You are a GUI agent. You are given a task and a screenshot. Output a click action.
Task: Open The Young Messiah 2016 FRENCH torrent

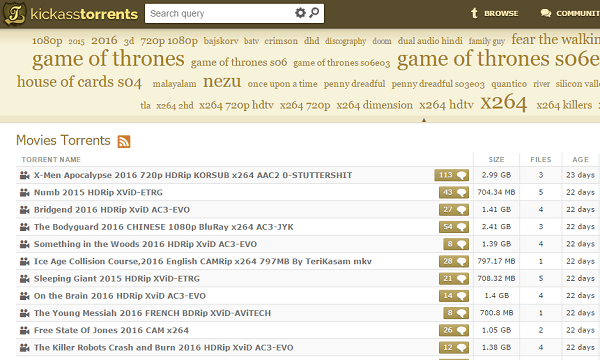[152, 313]
